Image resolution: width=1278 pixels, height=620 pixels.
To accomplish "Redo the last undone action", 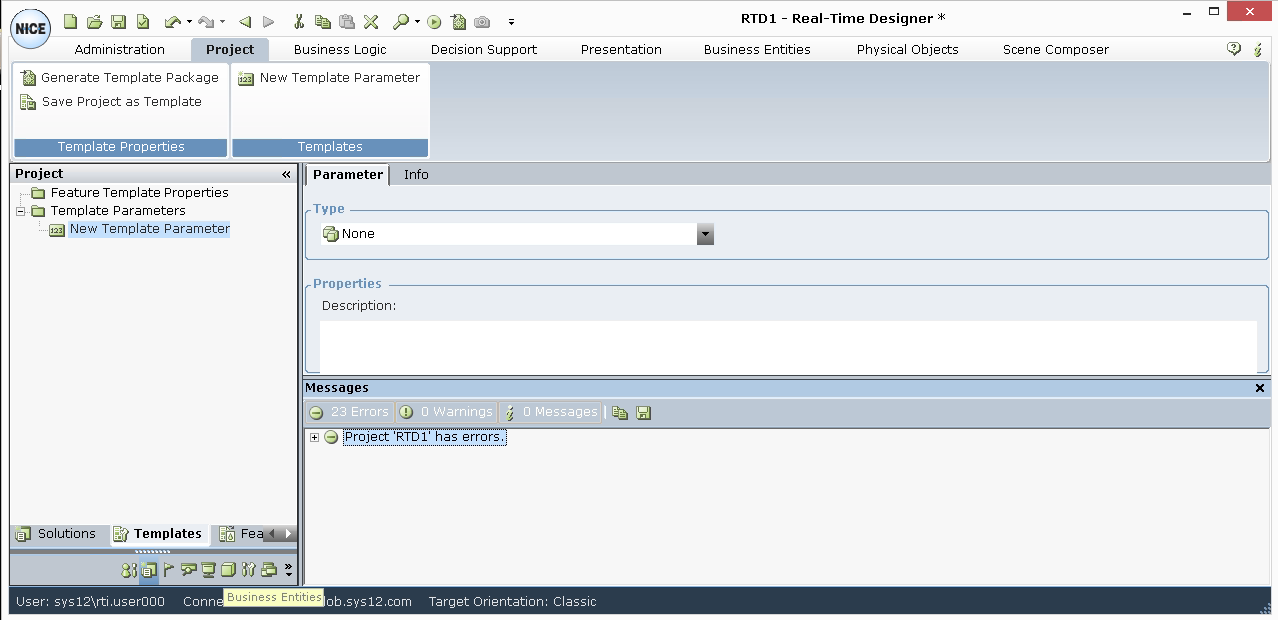I will pyautogui.click(x=205, y=21).
